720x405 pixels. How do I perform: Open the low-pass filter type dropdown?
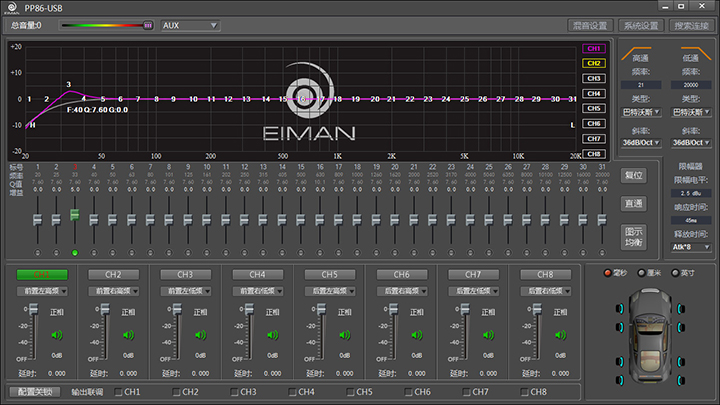pyautogui.click(x=691, y=112)
